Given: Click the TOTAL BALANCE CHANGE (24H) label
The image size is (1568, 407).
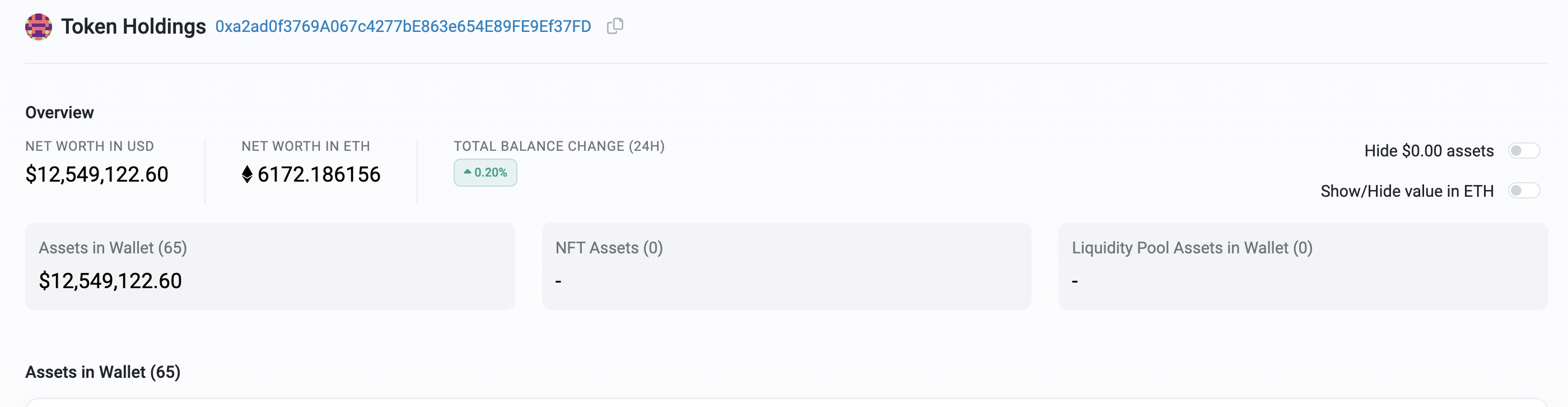Looking at the screenshot, I should pos(559,146).
